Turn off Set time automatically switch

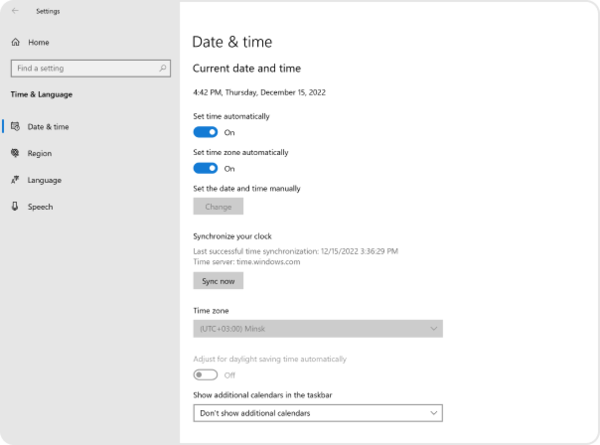(x=205, y=132)
